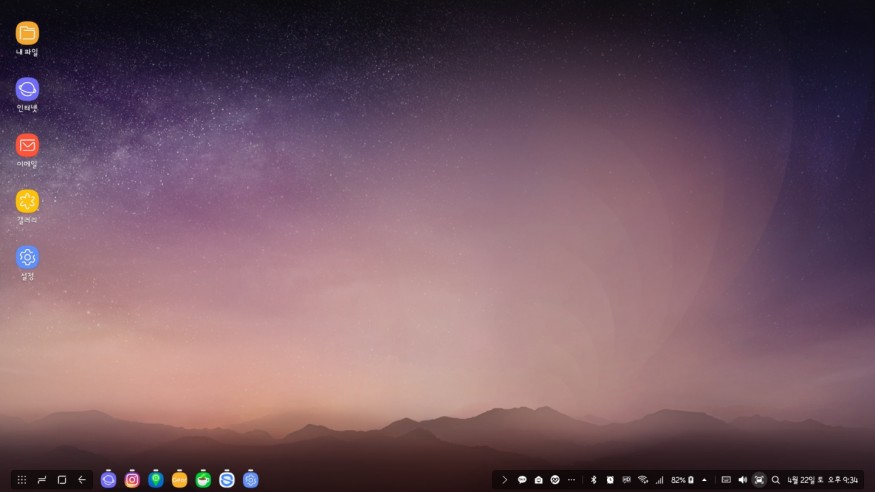Open the green coffee cup app in taskbar
Screen dimensions: 875x492
[204, 480]
